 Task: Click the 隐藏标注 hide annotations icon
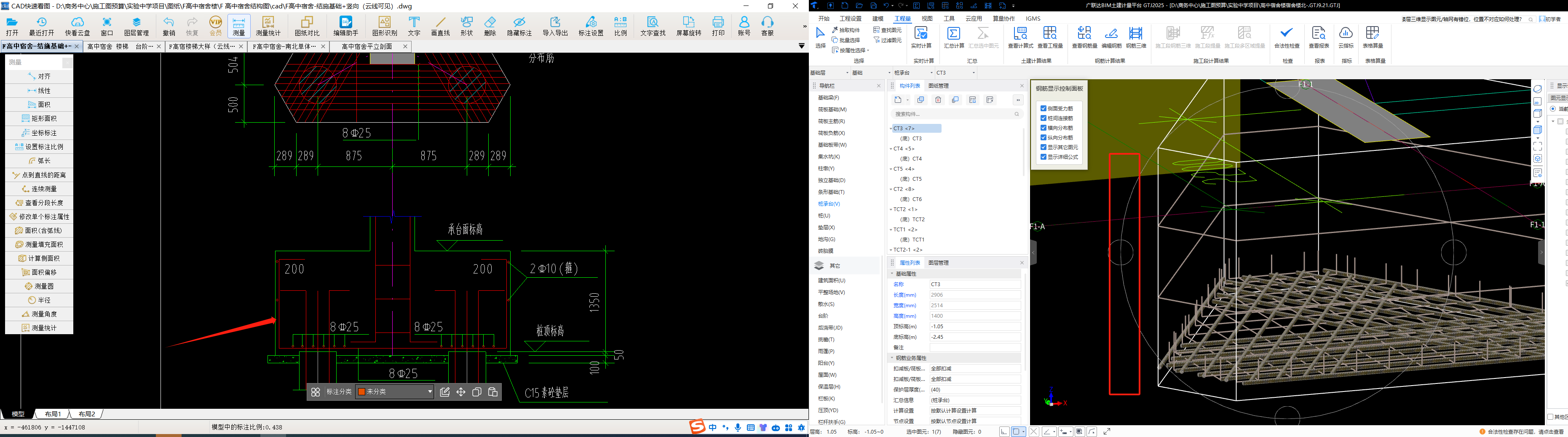(519, 26)
